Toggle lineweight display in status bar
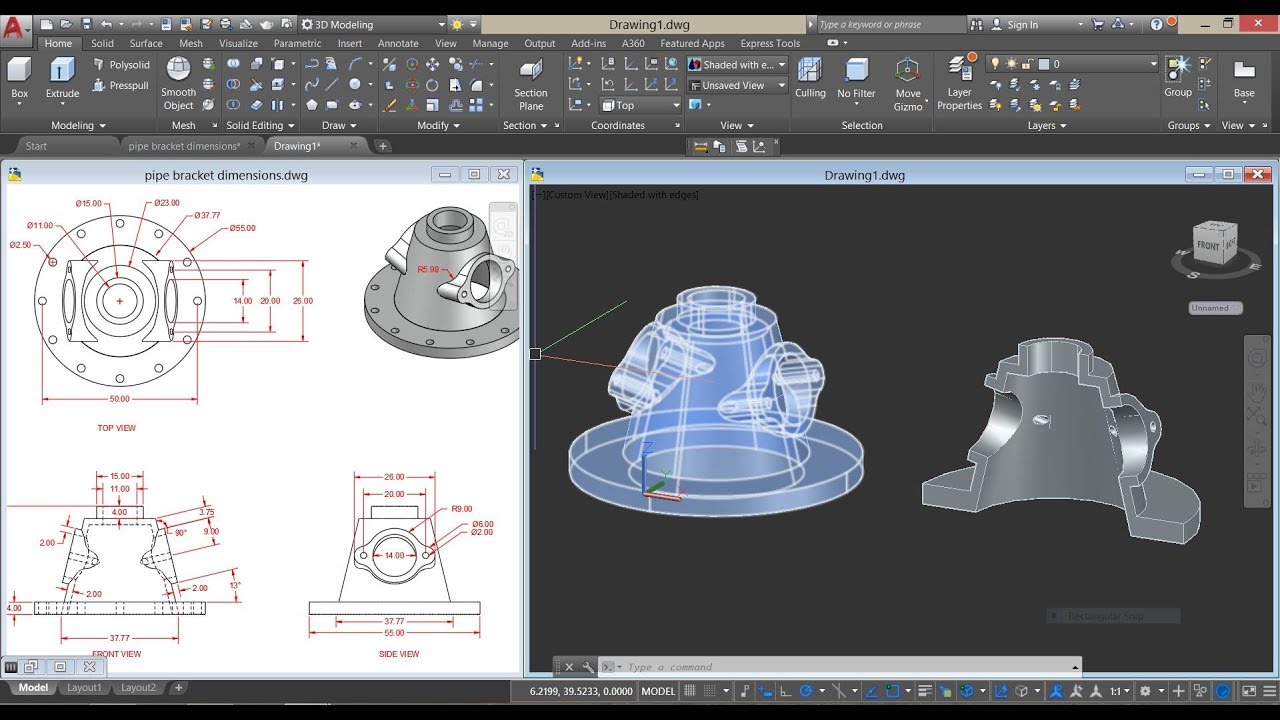The height and width of the screenshot is (720, 1280). click(925, 691)
